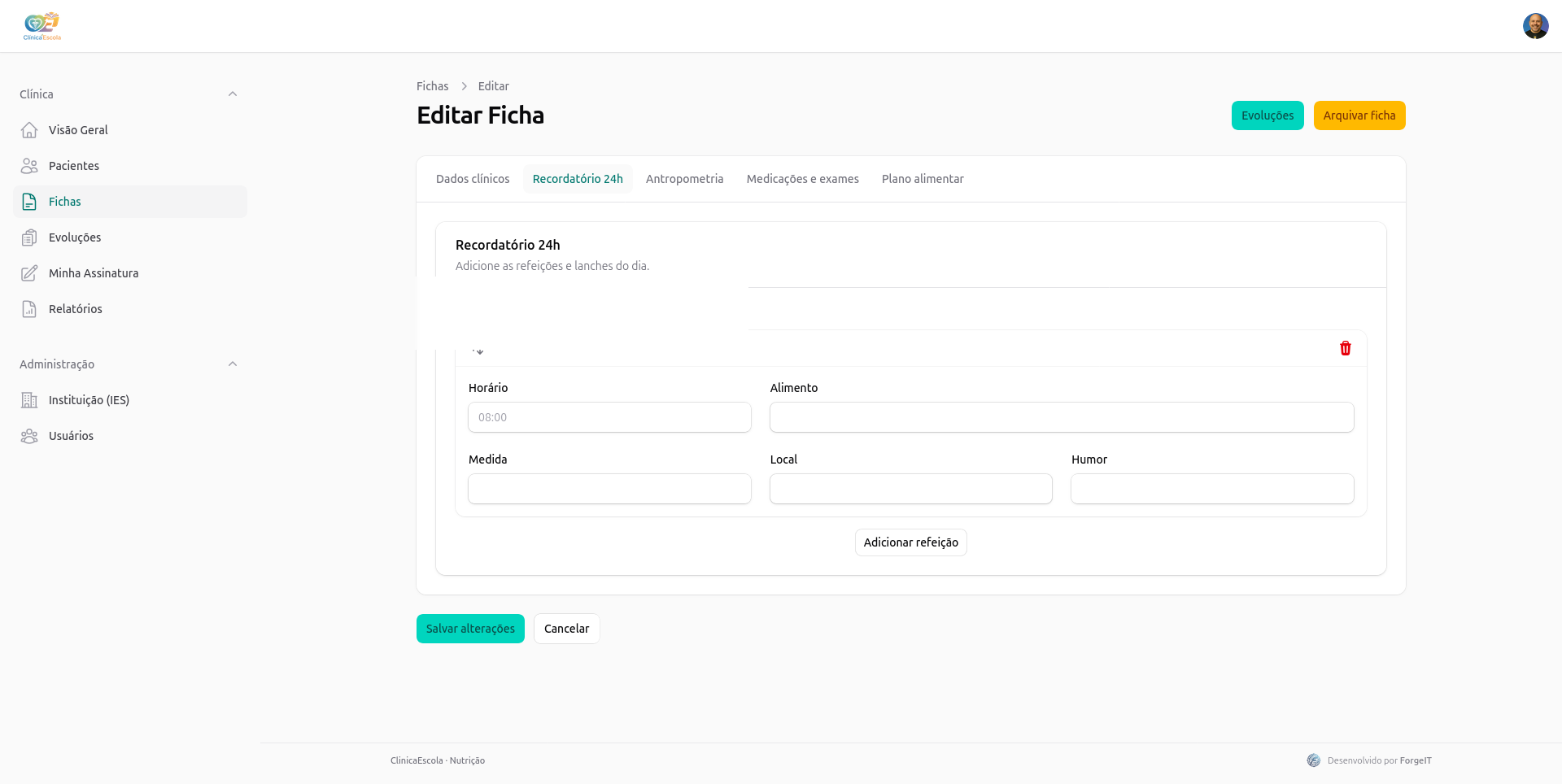Click the Arquivar ficha button

coord(1359,115)
